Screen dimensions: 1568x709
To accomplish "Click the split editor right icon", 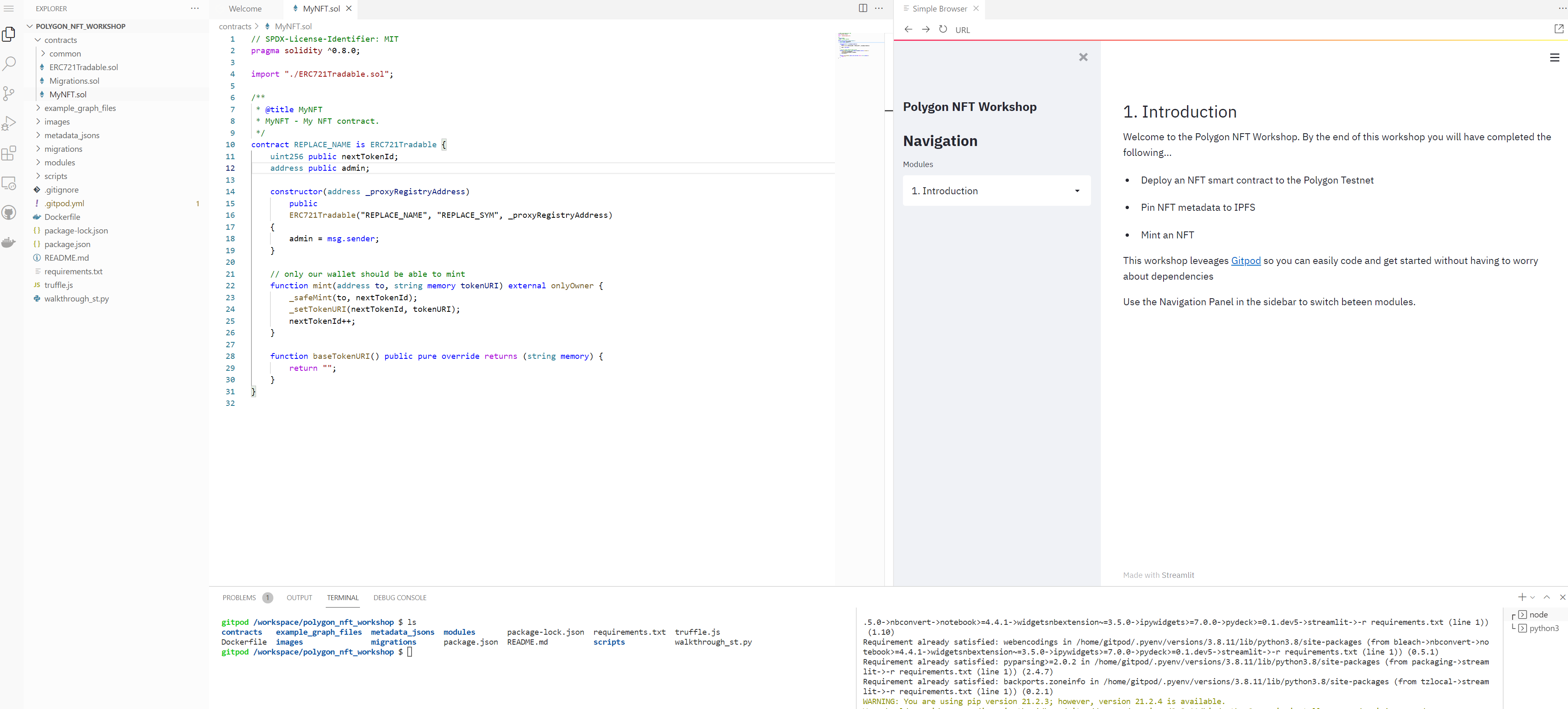I will tap(863, 9).
